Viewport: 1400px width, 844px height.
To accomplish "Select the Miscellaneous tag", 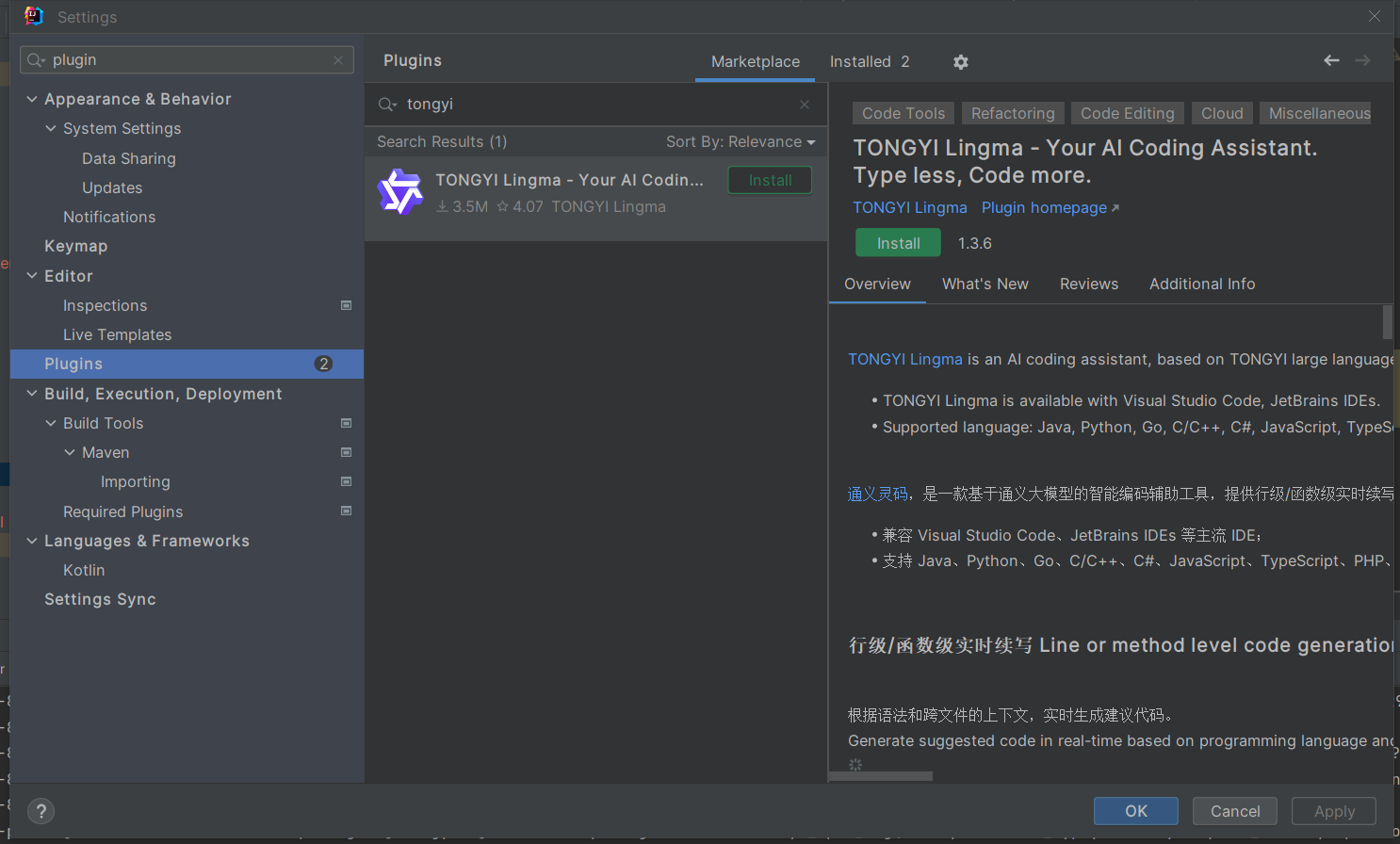I will tap(1316, 113).
